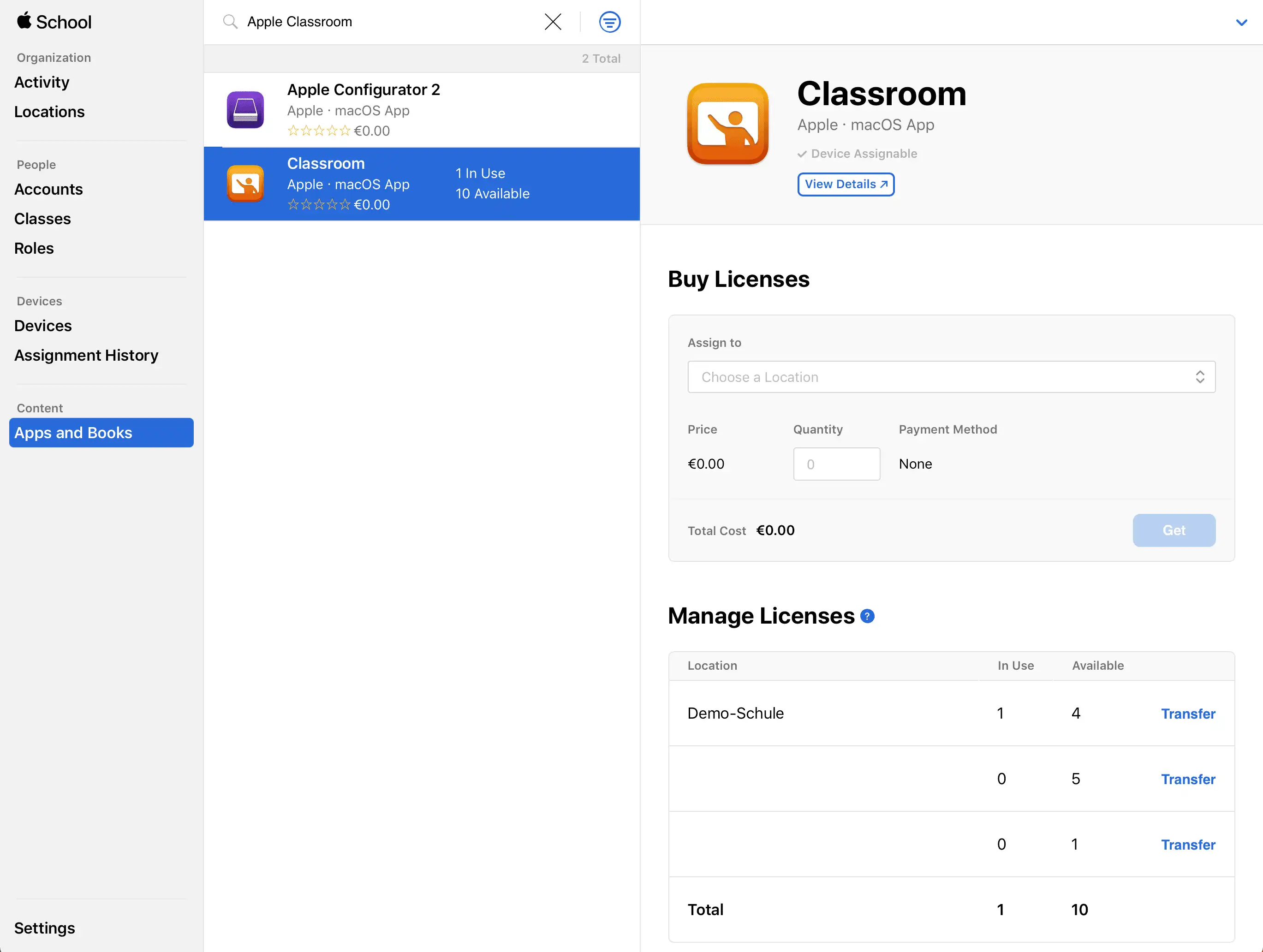Viewport: 1263px width, 952px height.
Task: Transfer licenses for Demo-Schule
Action: (x=1188, y=714)
